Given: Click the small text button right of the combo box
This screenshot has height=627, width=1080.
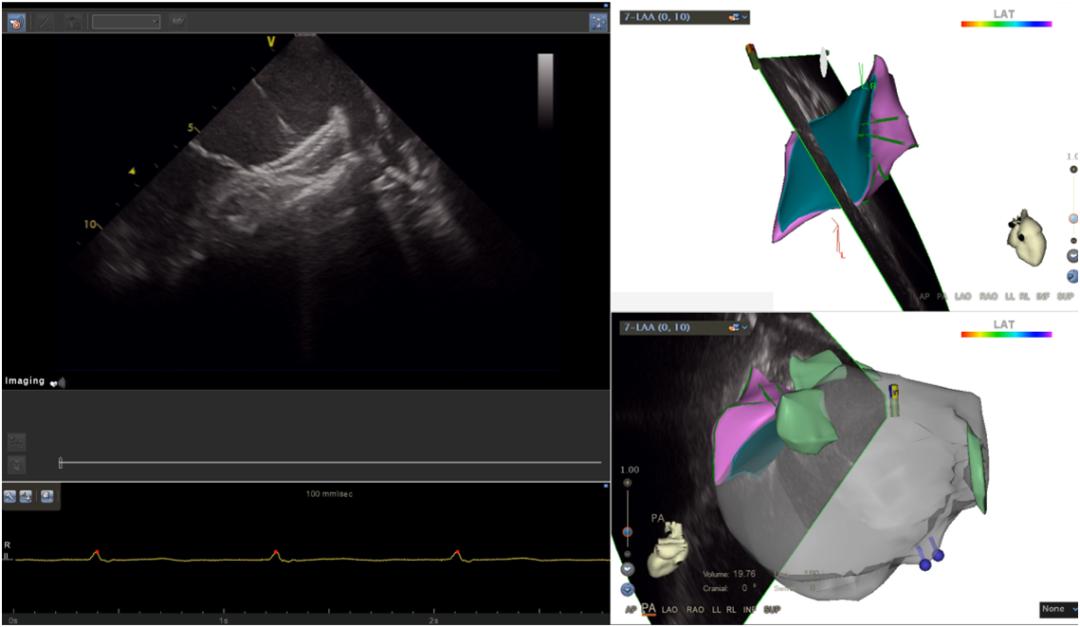Looking at the screenshot, I should point(178,21).
